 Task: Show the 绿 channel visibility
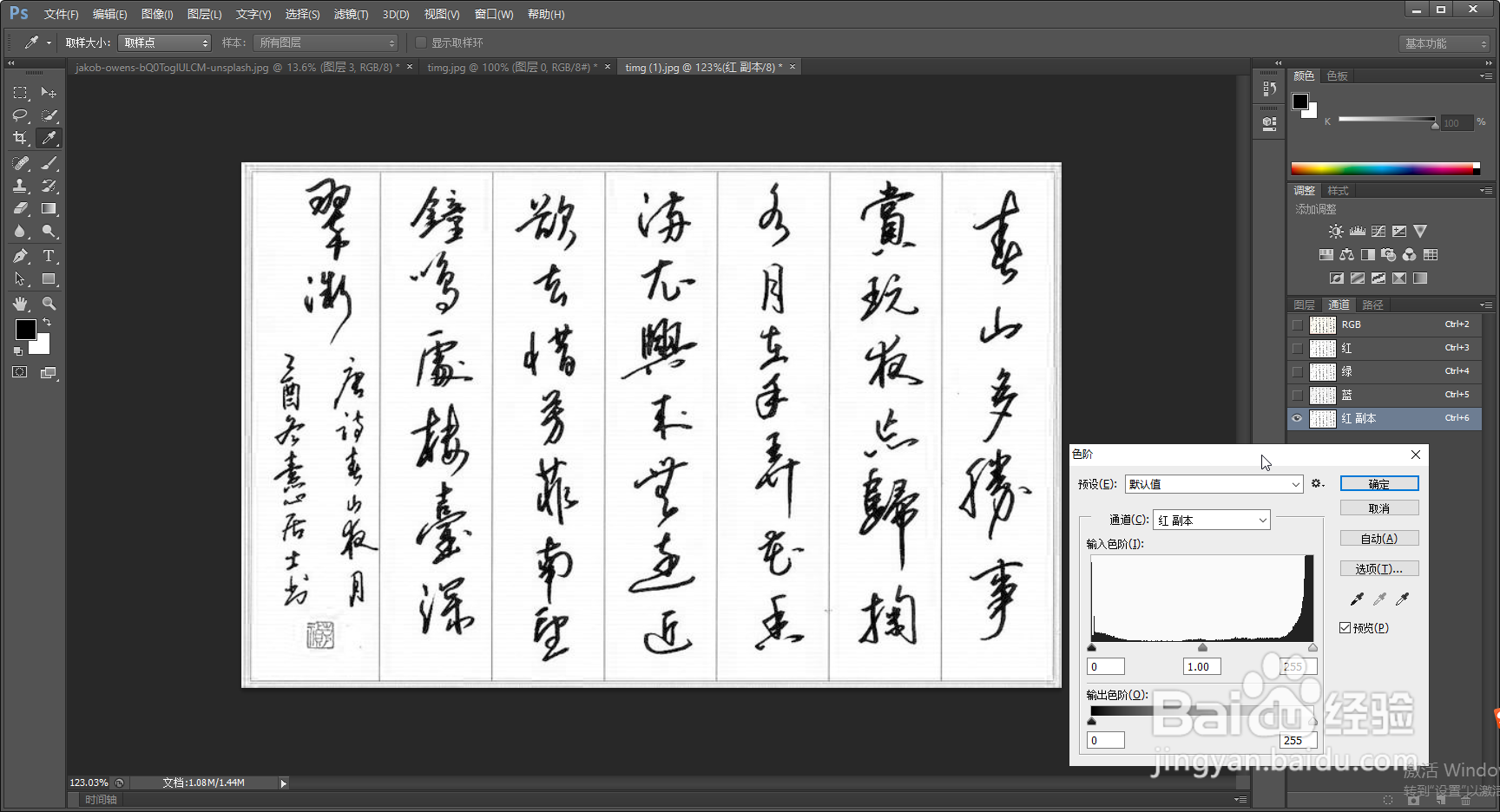click(x=1297, y=371)
